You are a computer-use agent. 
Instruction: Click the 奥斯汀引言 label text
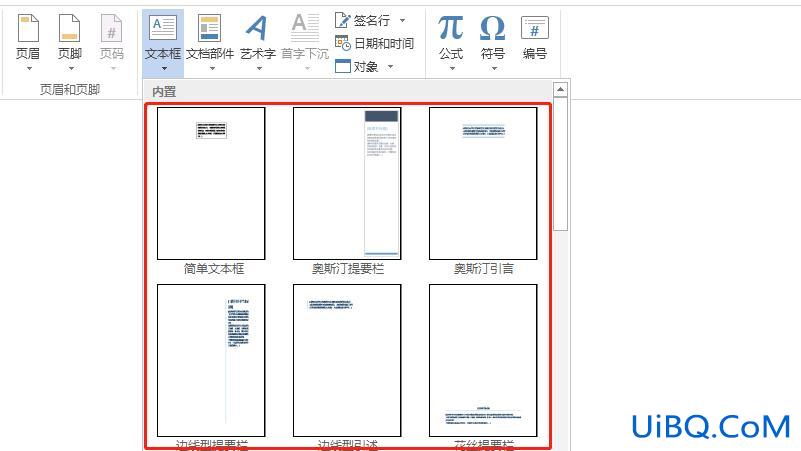[x=483, y=269]
